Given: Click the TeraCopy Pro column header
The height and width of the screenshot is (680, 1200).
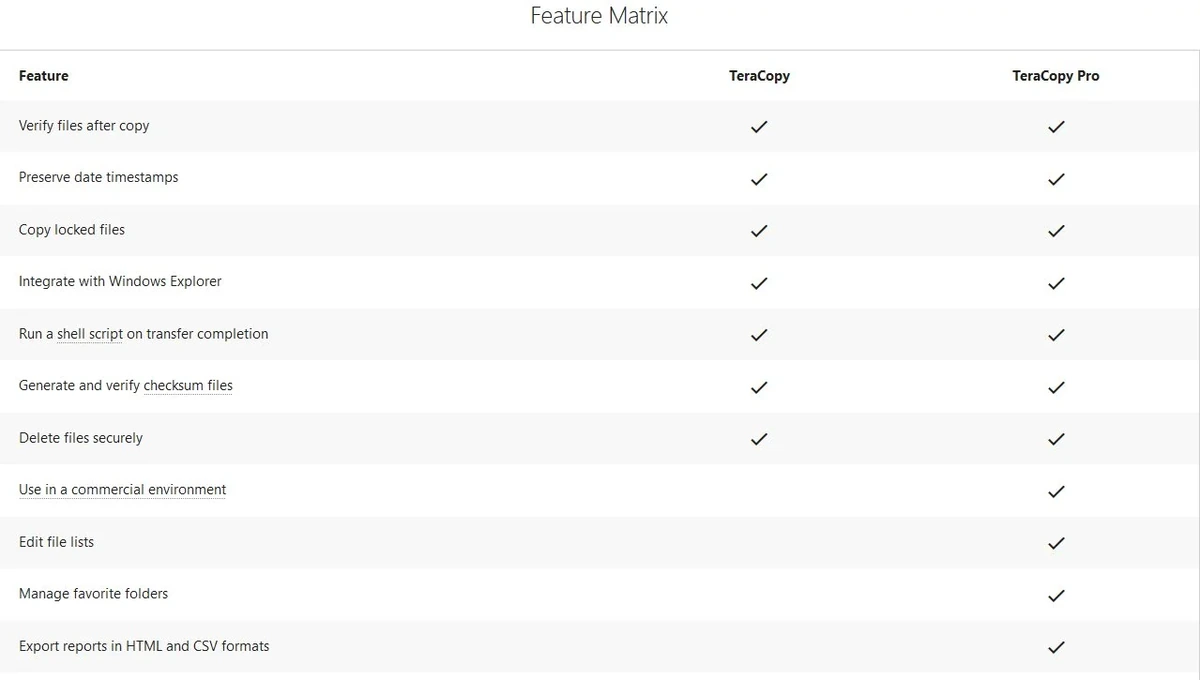Looking at the screenshot, I should point(1056,76).
